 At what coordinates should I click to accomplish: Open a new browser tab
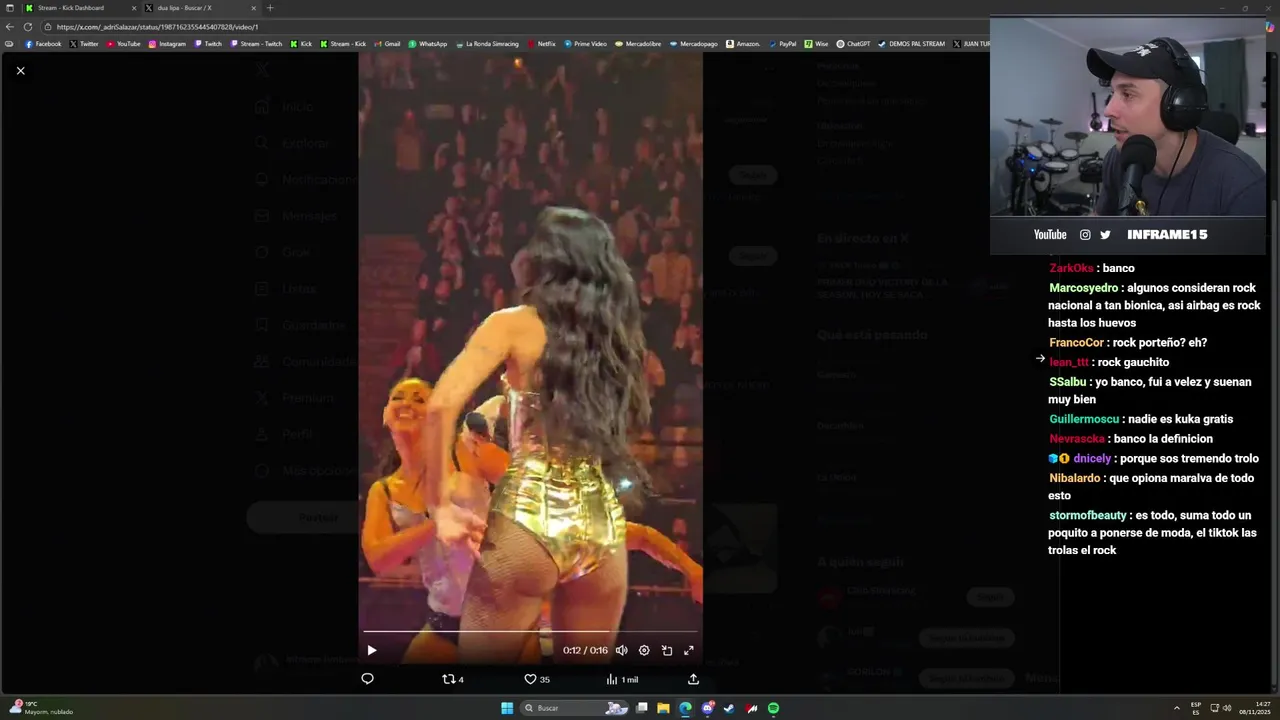tap(270, 8)
